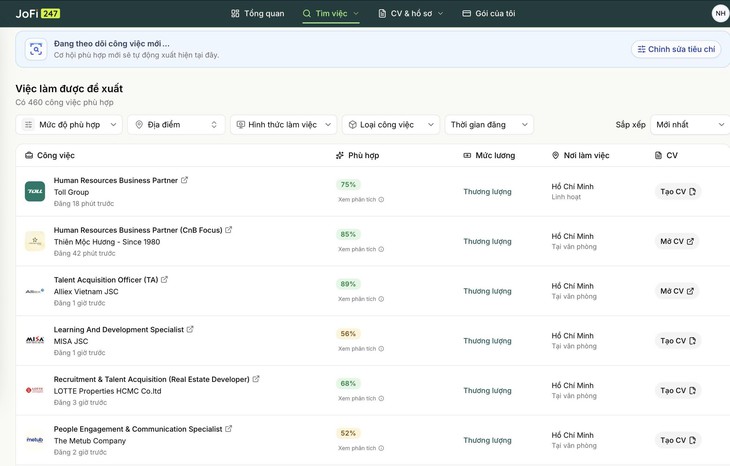Click the 75% match badge
The height and width of the screenshot is (466, 730).
pyautogui.click(x=348, y=185)
